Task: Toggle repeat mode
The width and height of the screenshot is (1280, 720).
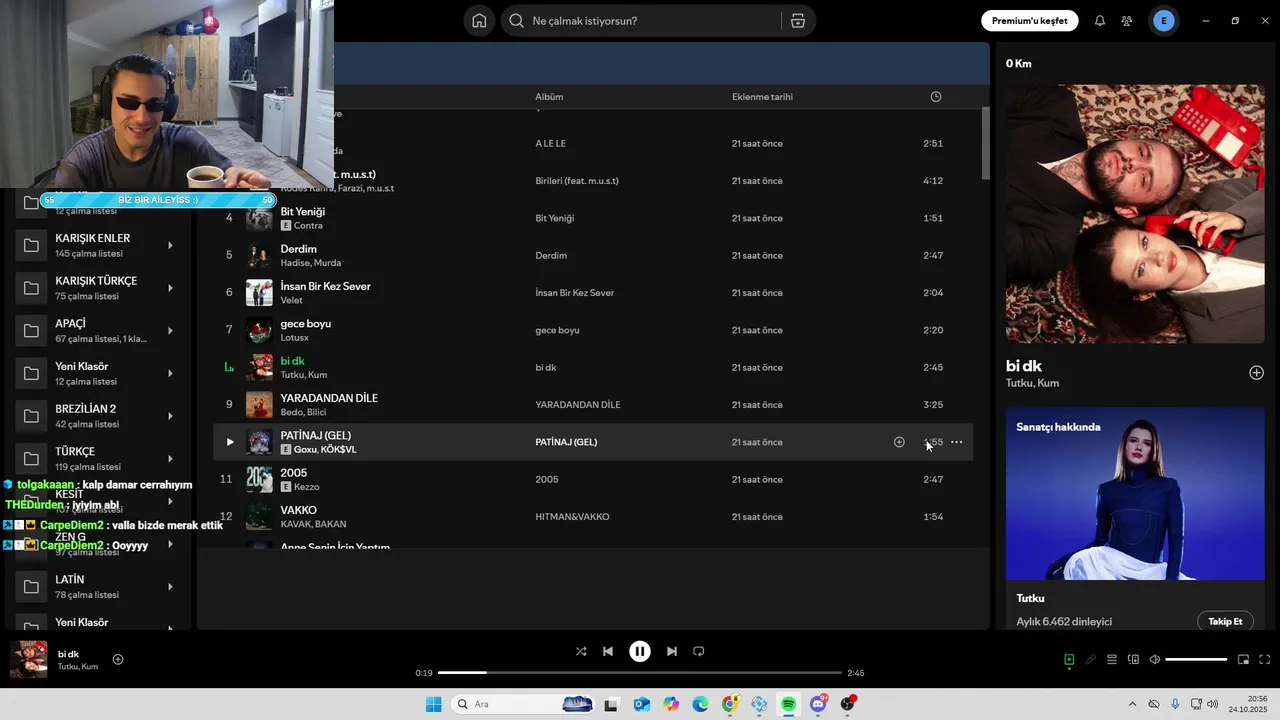Action: point(699,651)
